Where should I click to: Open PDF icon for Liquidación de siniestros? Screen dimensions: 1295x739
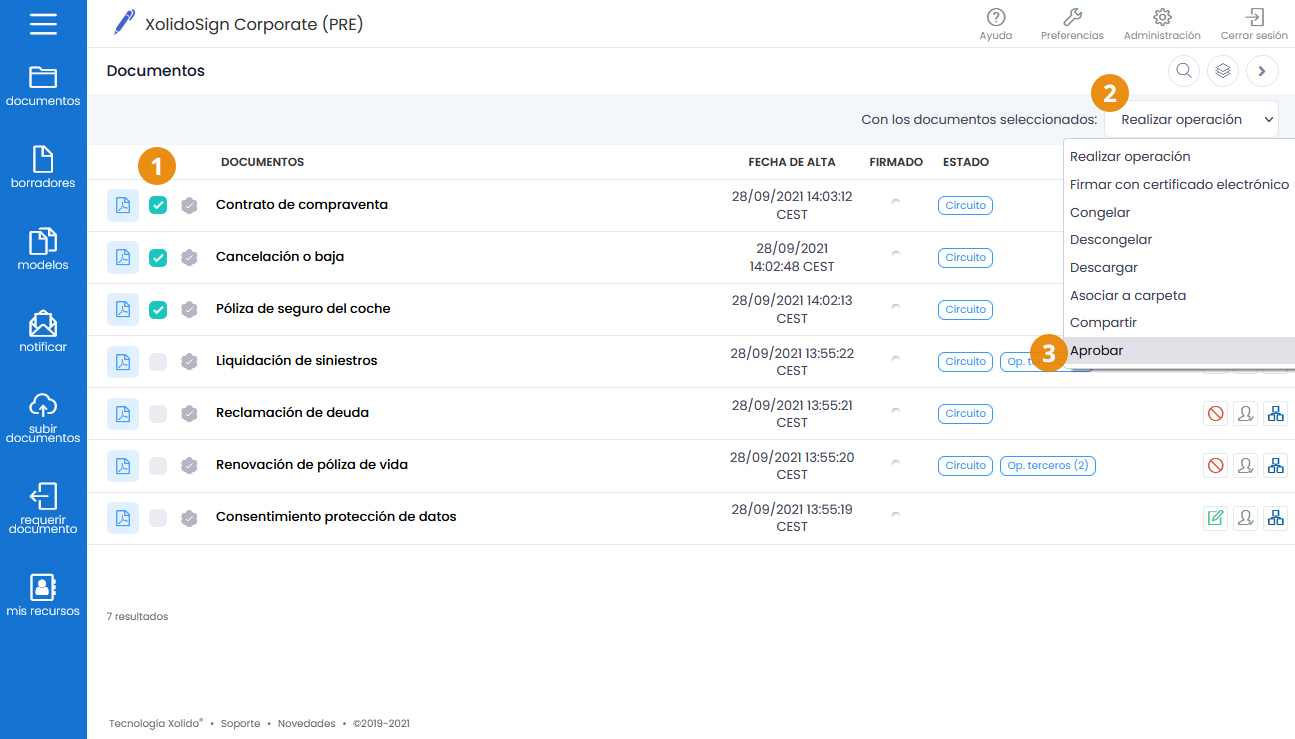(123, 361)
